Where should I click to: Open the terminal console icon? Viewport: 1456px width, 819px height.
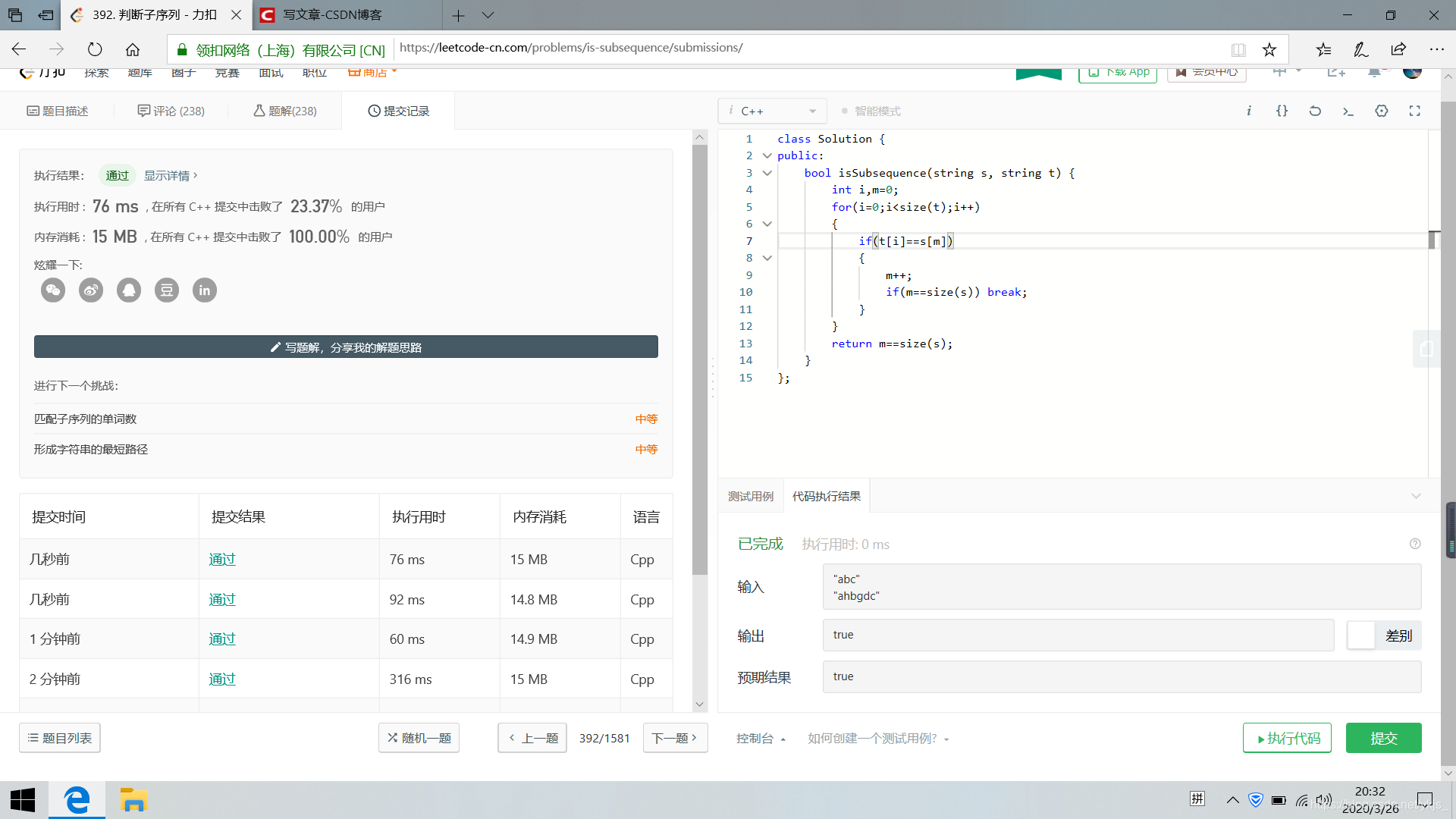pyautogui.click(x=1348, y=111)
